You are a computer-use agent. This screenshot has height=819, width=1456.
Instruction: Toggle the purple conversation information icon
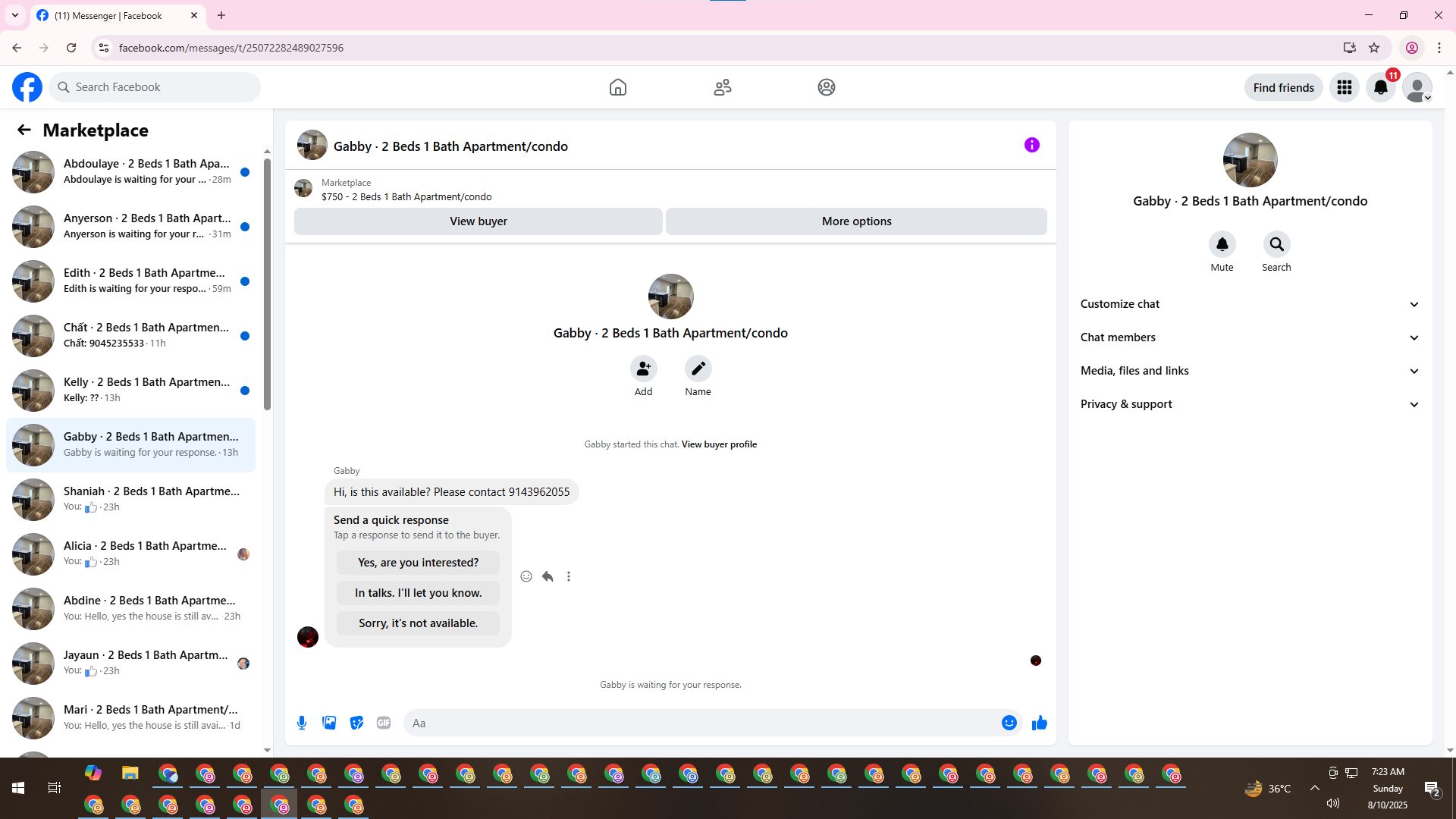tap(1031, 145)
